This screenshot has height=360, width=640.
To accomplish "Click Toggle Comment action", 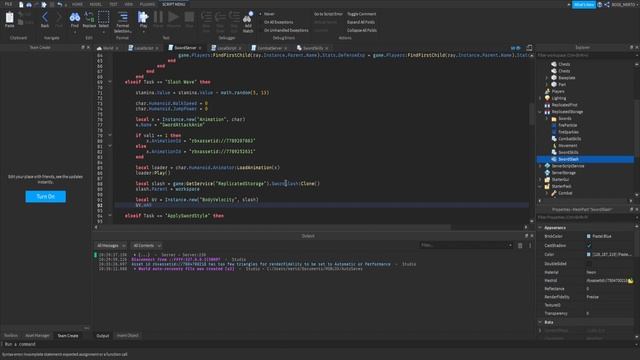I will (361, 14).
